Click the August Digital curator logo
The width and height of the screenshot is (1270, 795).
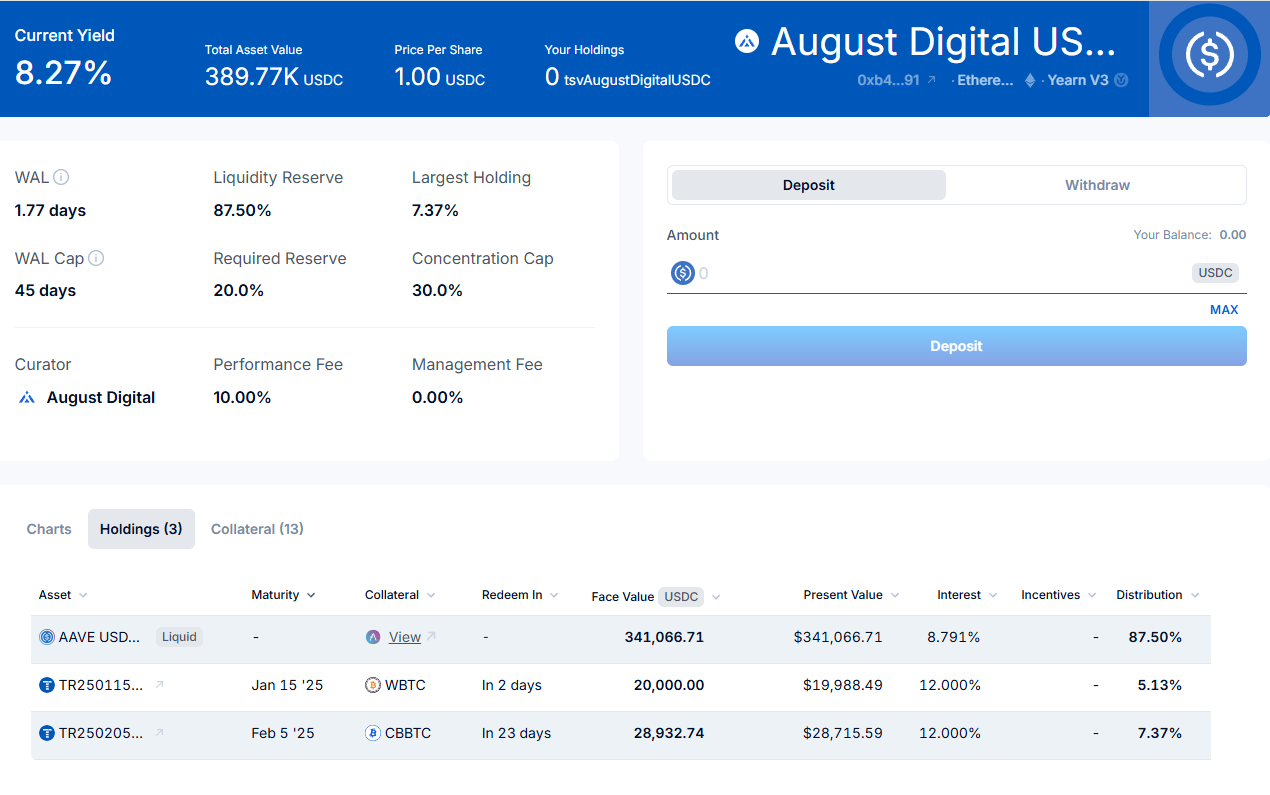click(x=27, y=398)
